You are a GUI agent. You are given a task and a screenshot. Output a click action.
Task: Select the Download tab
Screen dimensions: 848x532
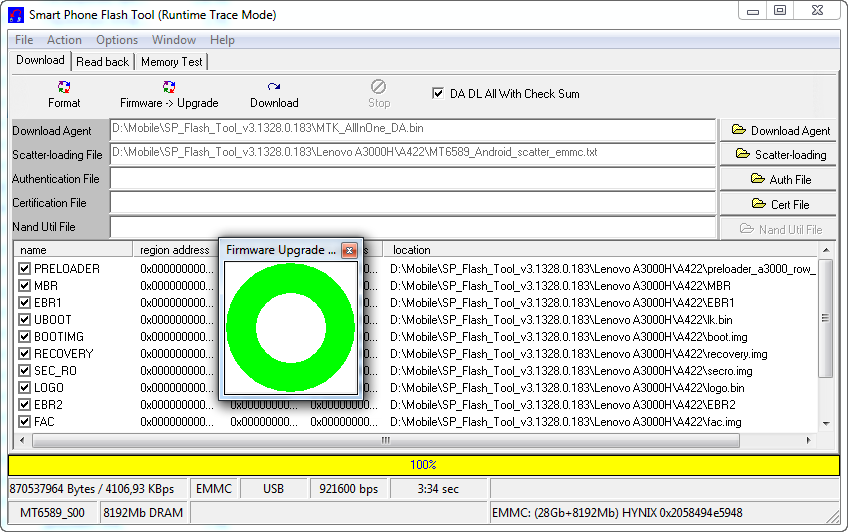(x=40, y=60)
